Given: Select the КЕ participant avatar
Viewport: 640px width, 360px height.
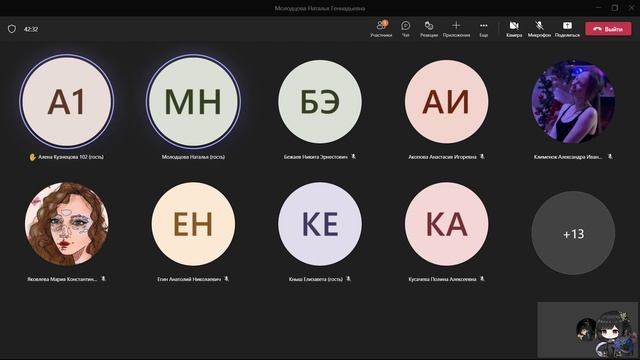Looking at the screenshot, I should [320, 224].
